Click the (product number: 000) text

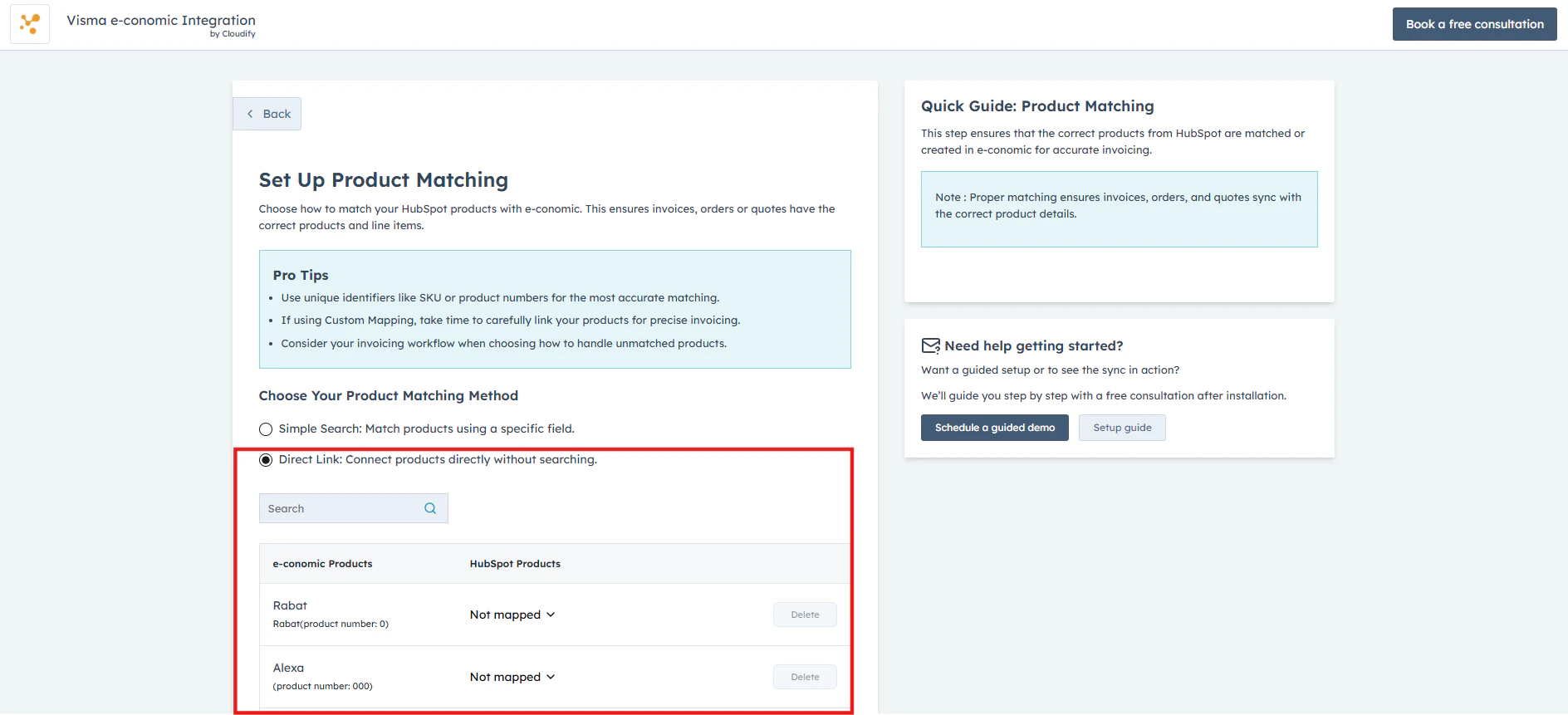point(322,686)
